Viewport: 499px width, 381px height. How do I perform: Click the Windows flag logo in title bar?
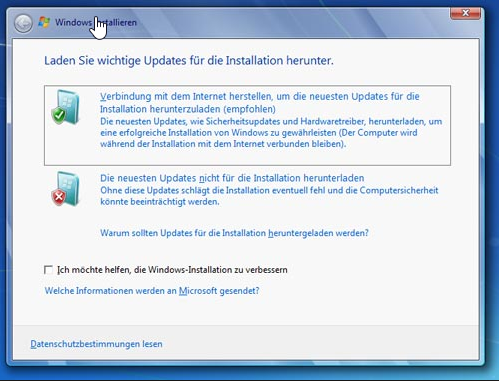point(44,22)
